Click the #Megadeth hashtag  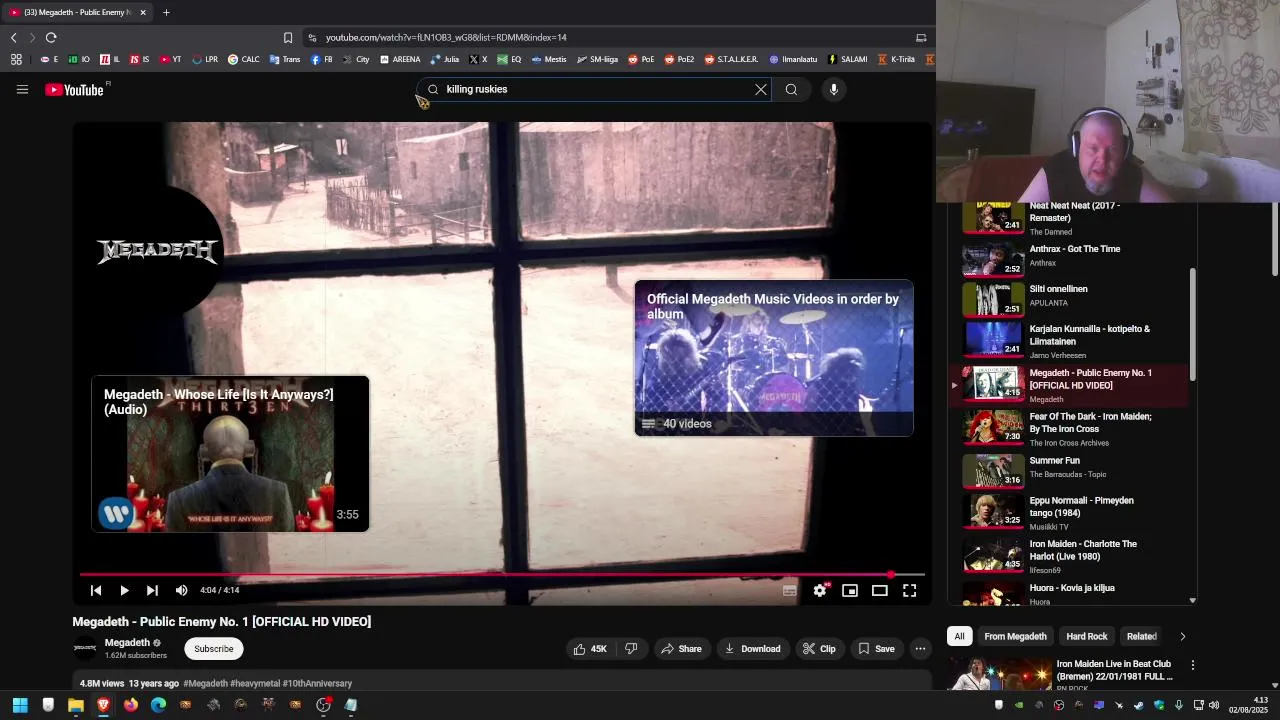tap(205, 684)
